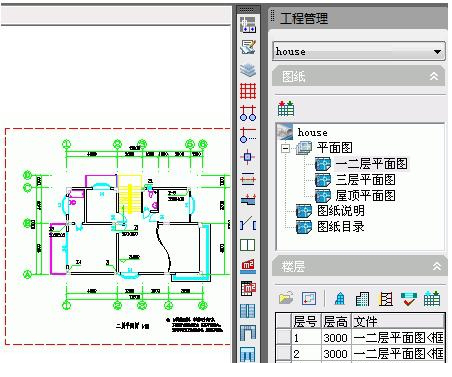The width and height of the screenshot is (452, 377).
Task: Click the building elevation generate icon
Action: 362,299
